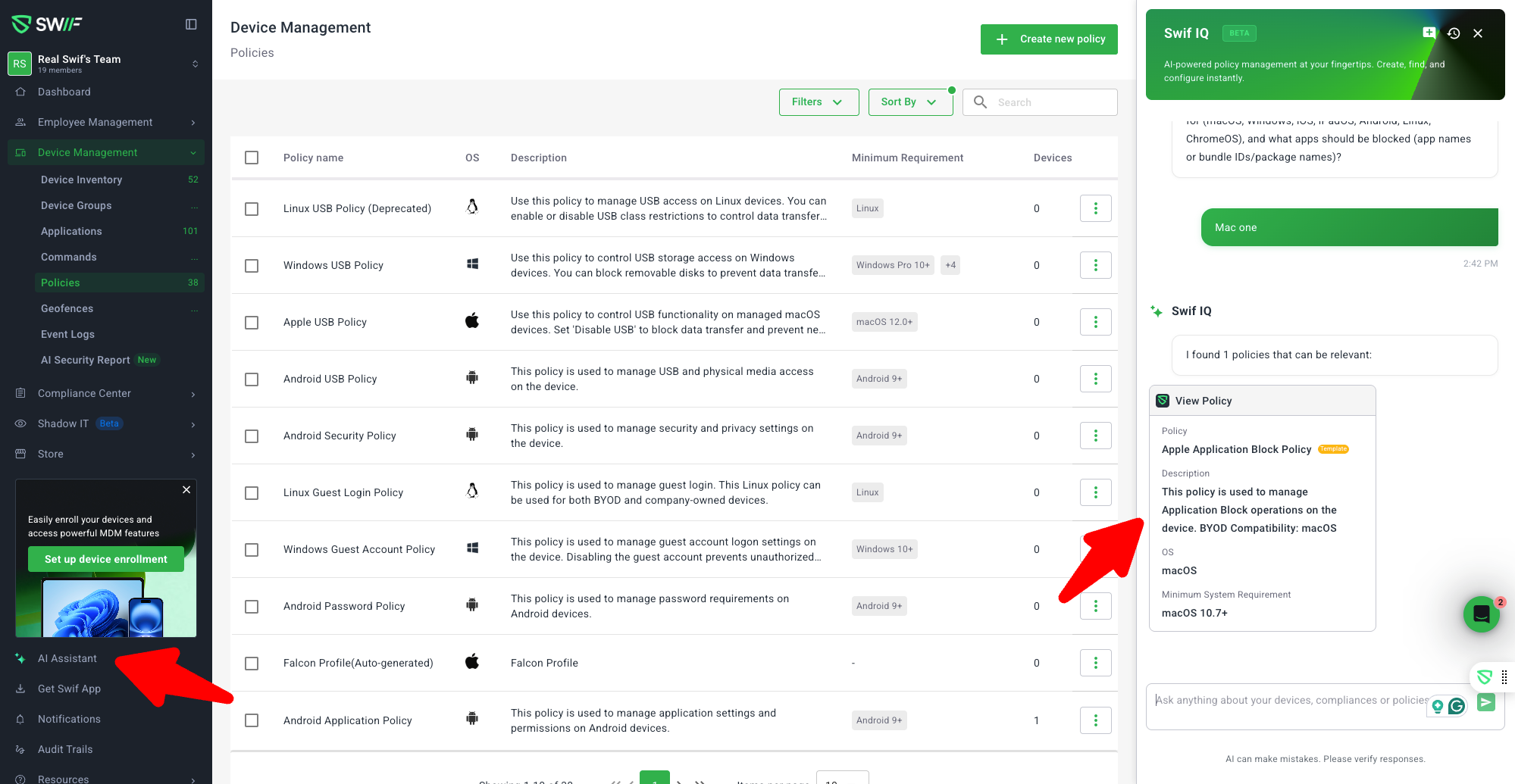Open actions menu for Apple USB Policy
The image size is (1515, 784).
(1095, 322)
